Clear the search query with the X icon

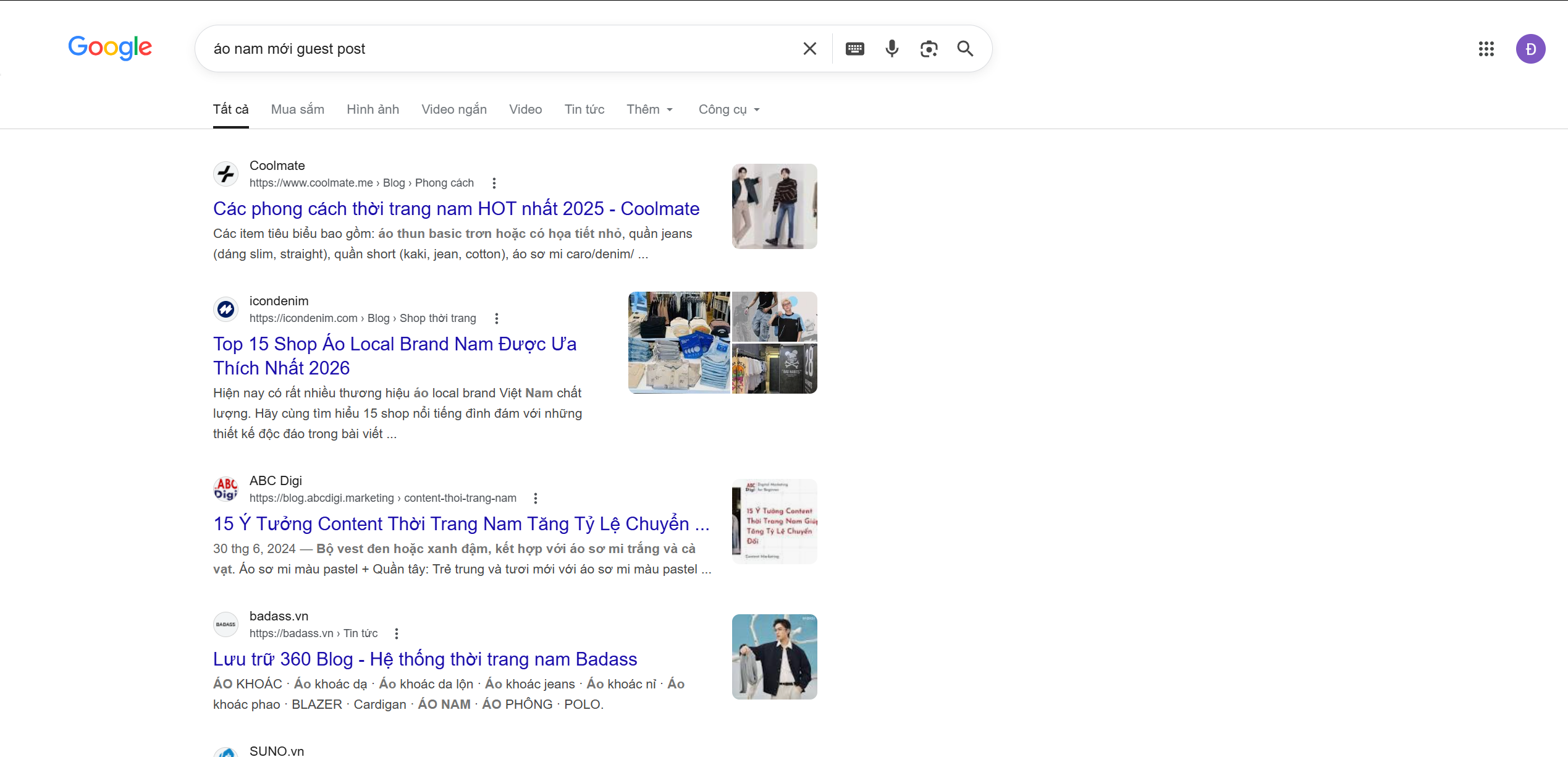809,49
